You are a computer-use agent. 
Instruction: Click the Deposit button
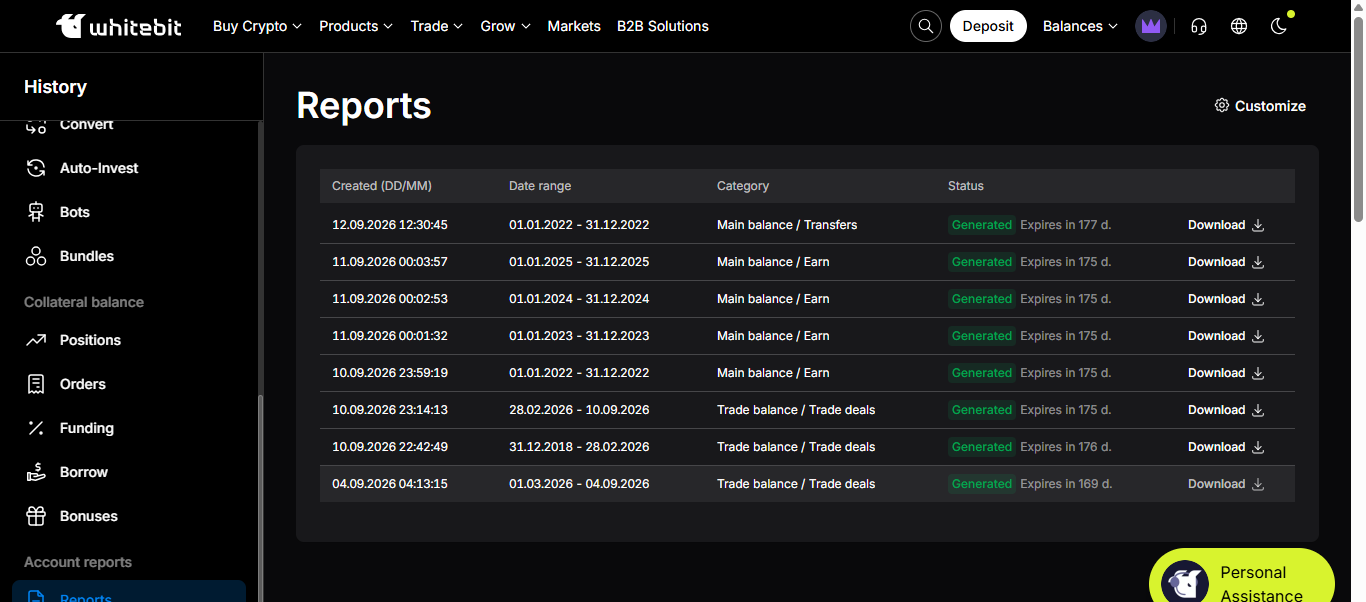[x=988, y=26]
